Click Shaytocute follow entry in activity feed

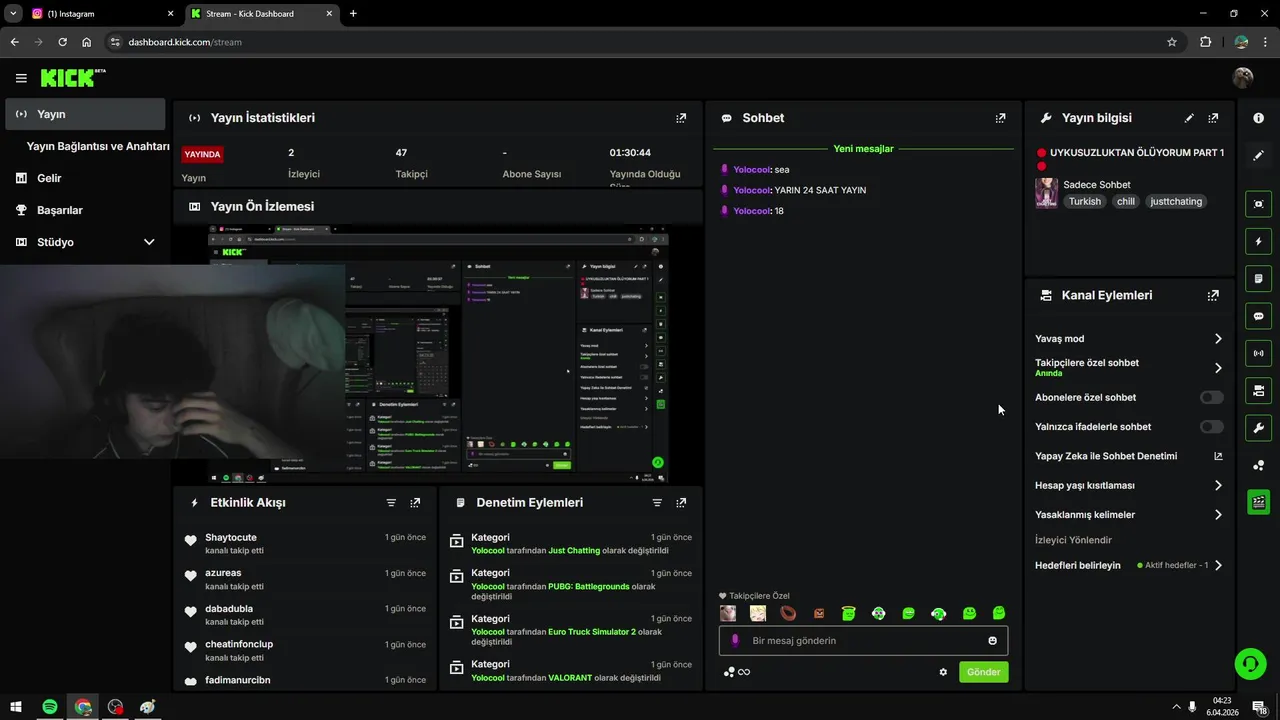305,544
